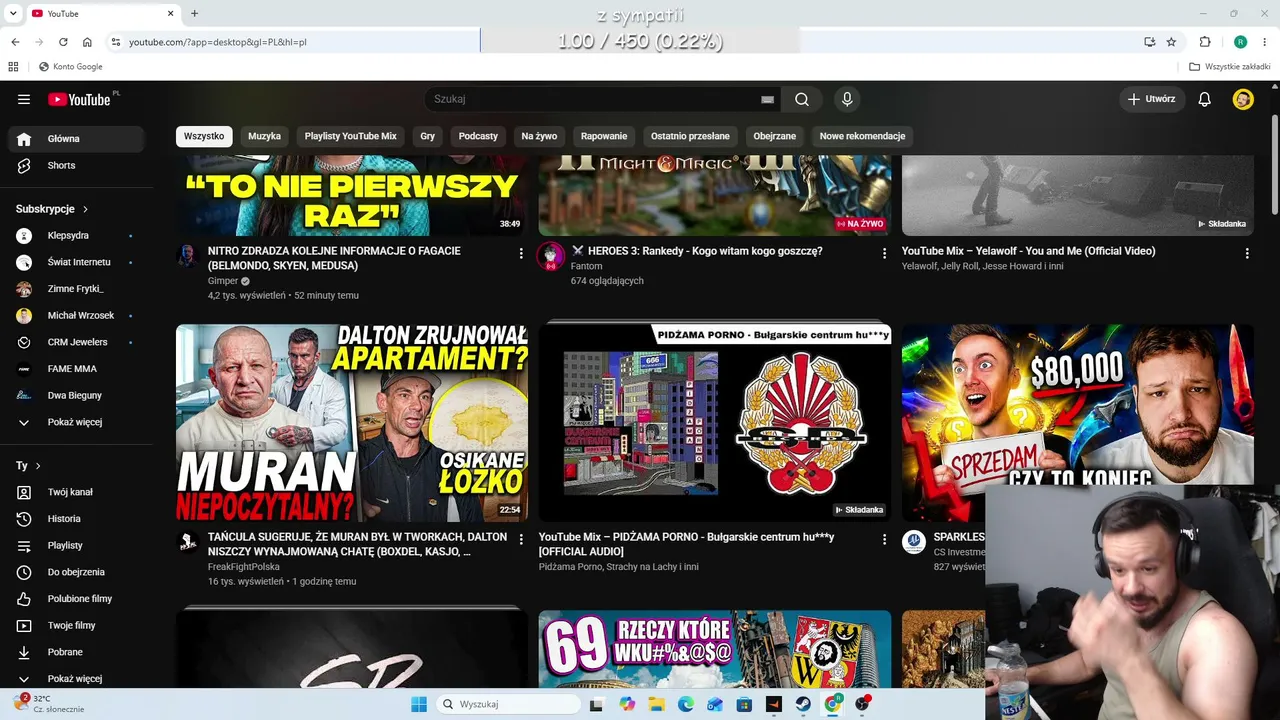Image resolution: width=1280 pixels, height=720 pixels.
Task: Select the Nowe rekomendacje chip
Action: 862,136
